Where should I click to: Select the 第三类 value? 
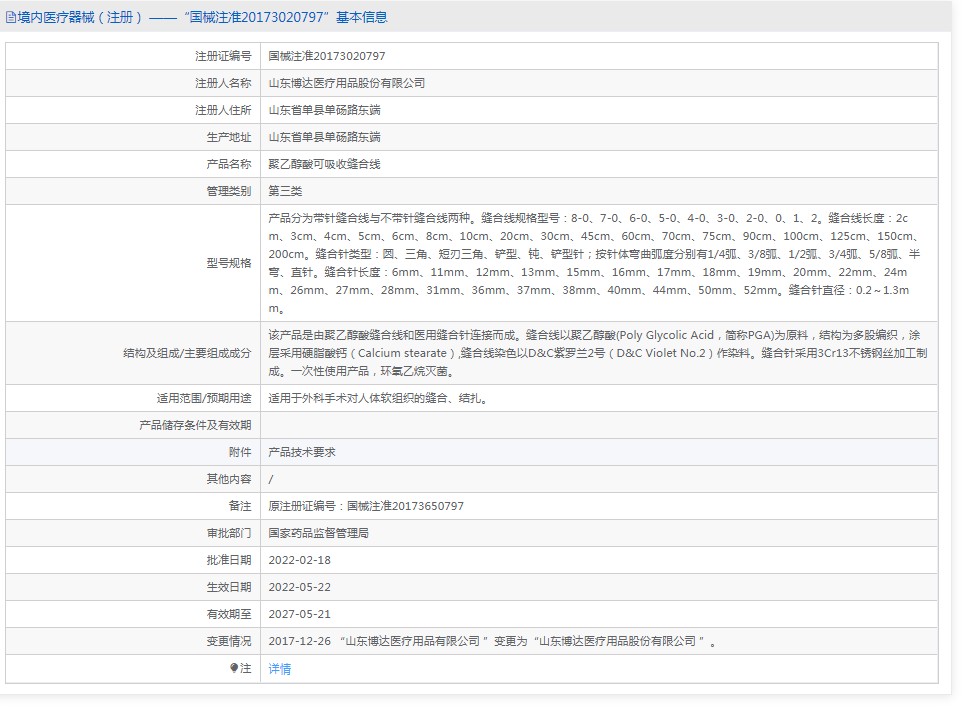pos(285,191)
